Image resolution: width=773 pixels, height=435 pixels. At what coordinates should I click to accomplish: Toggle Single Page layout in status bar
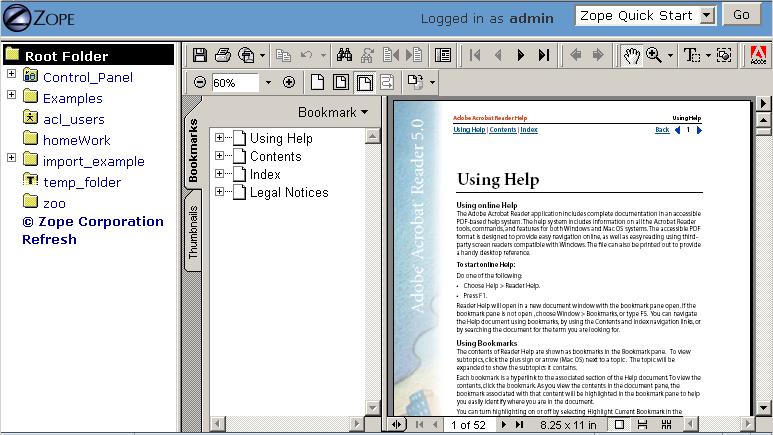[x=619, y=425]
